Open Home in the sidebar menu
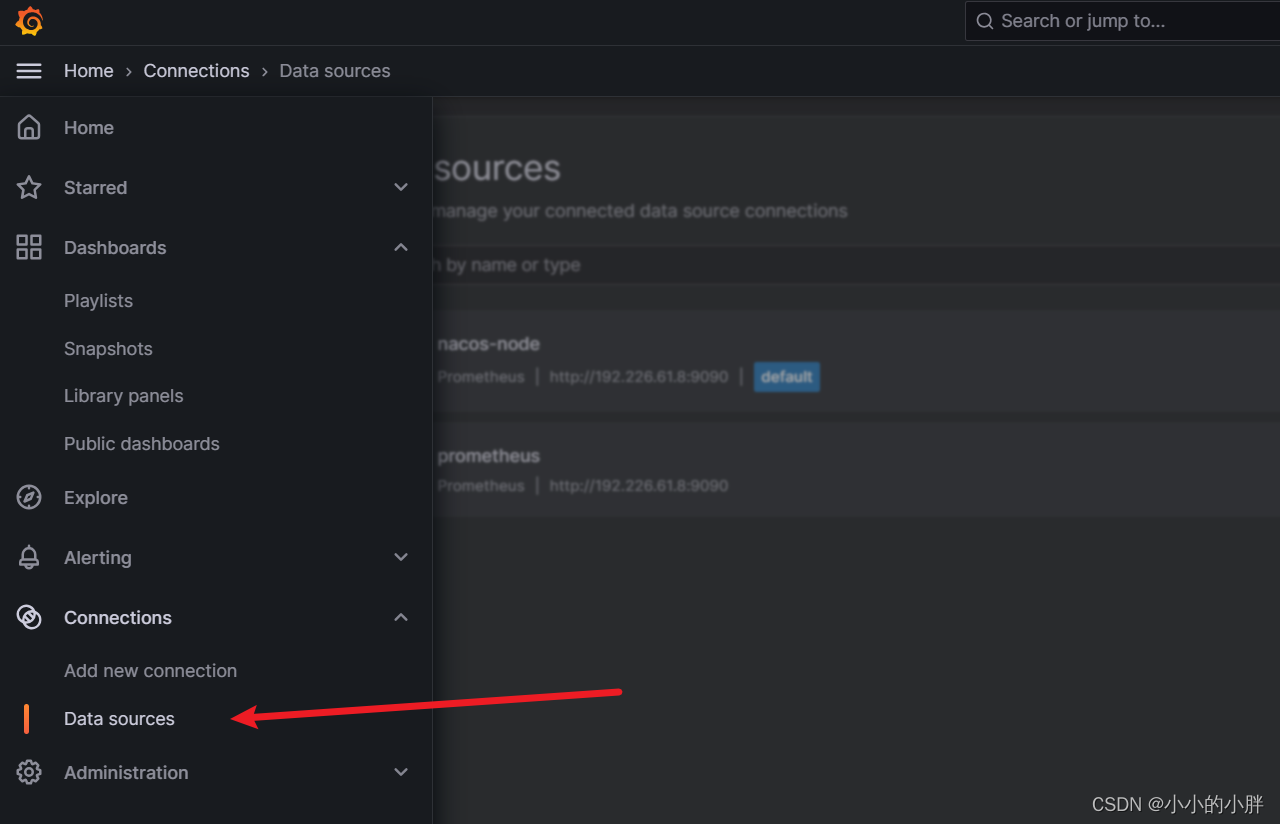 click(x=89, y=128)
